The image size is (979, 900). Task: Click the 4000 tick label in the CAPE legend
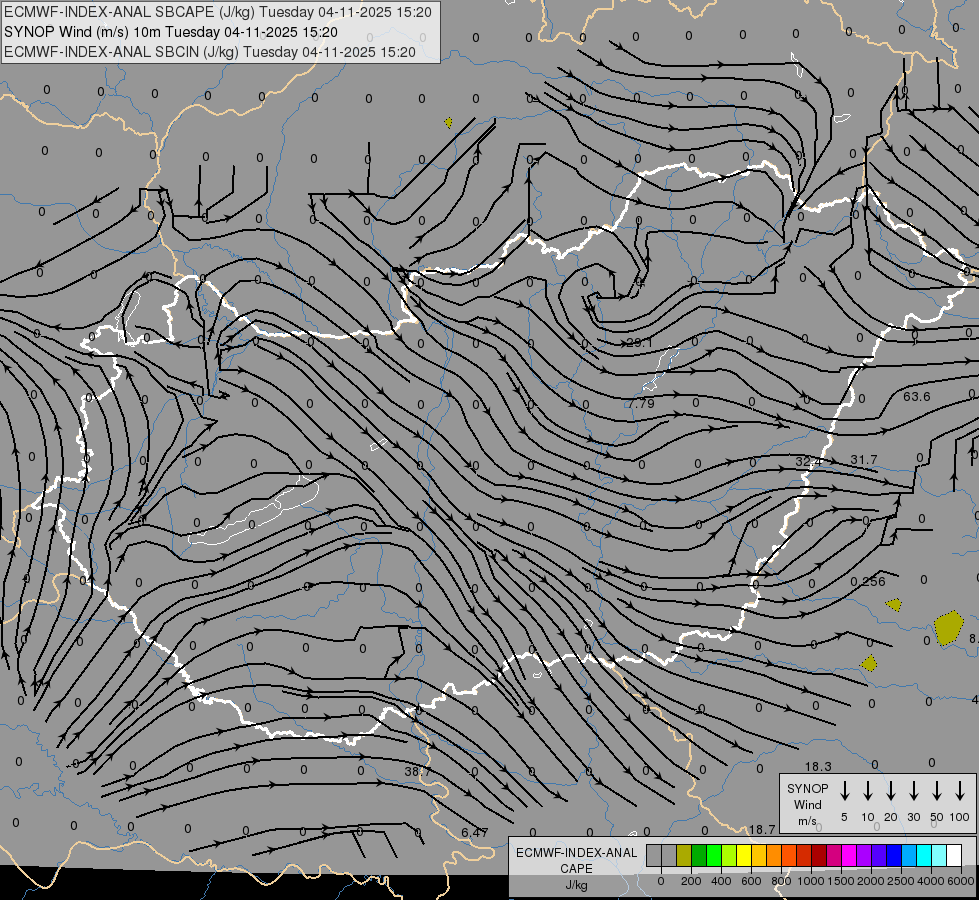(931, 881)
